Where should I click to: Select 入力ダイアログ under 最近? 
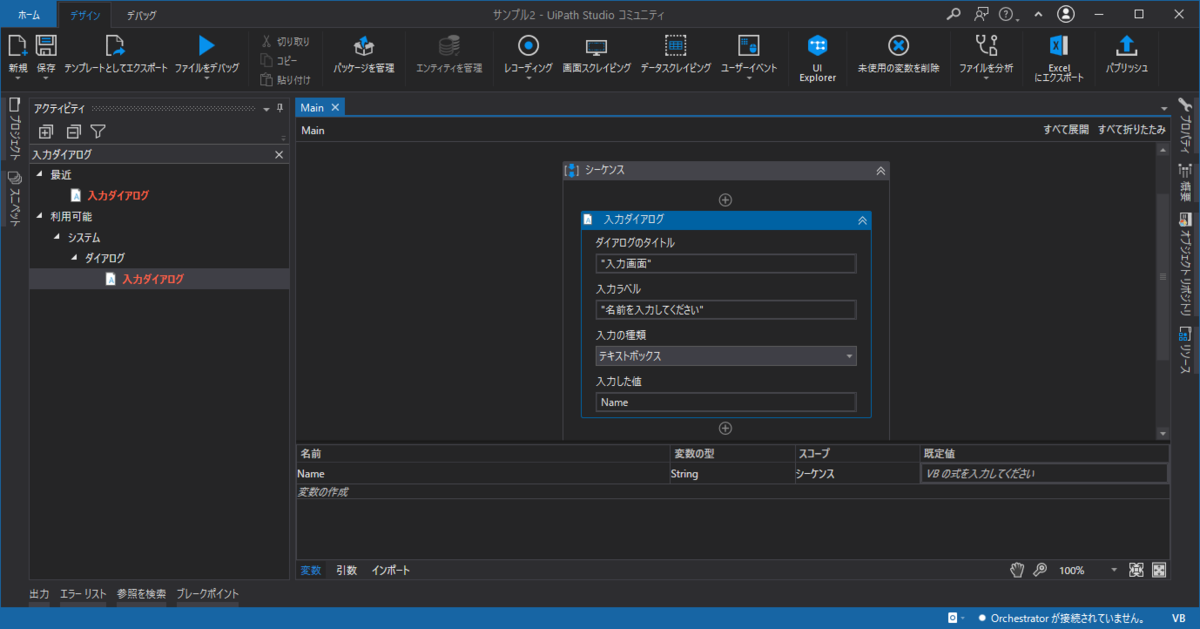118,196
